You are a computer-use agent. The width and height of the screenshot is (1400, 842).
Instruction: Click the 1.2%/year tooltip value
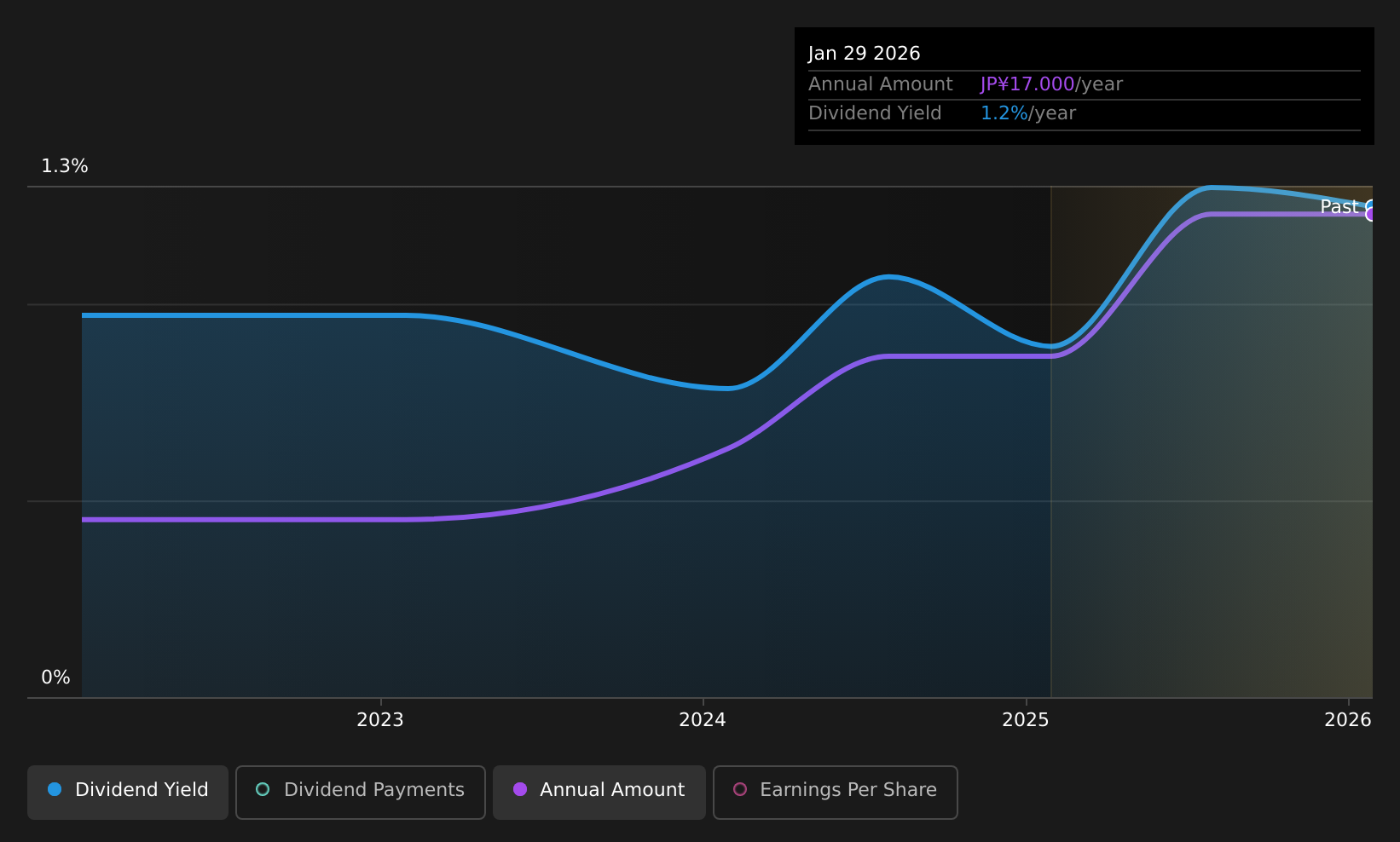1028,113
